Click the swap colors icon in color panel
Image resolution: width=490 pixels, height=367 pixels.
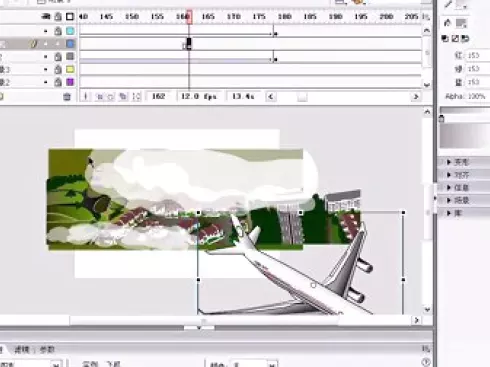465,39
